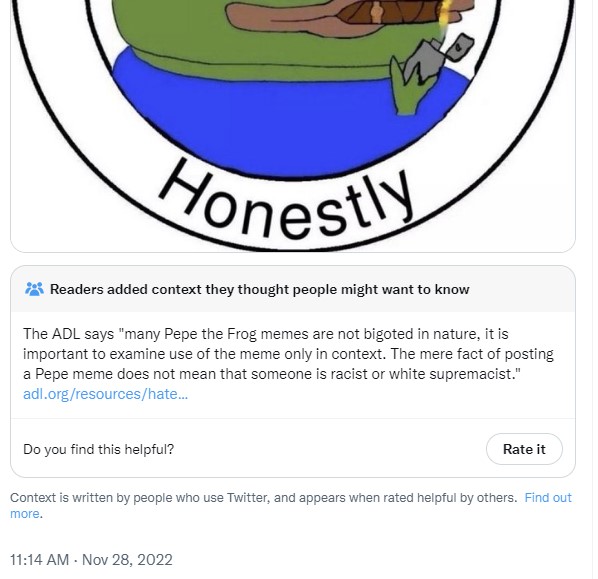This screenshot has height=579, width=598.
Task: Click the vertical scrollbar on the right edge
Action: point(595,290)
